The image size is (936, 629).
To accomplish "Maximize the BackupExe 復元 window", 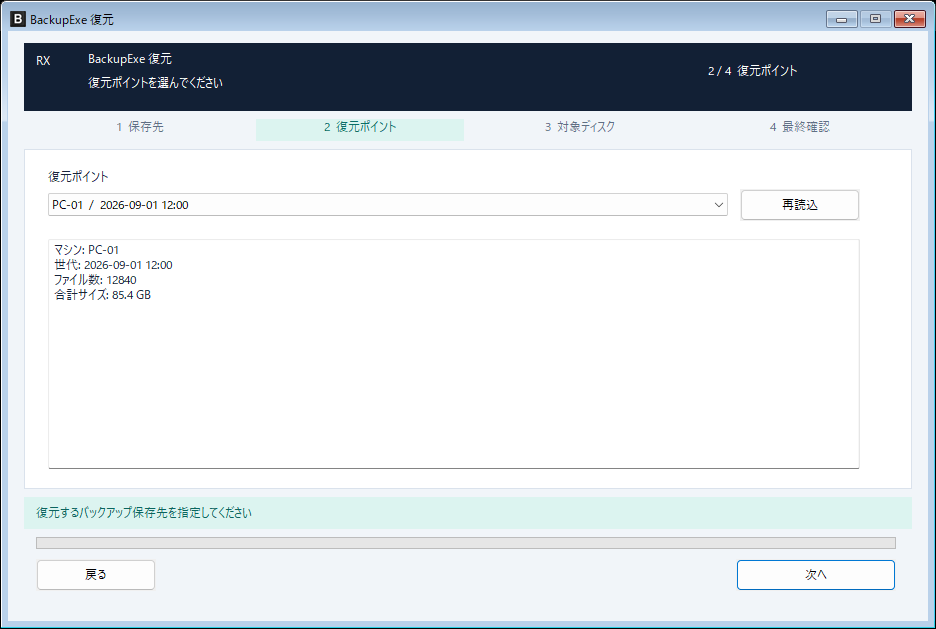I will (875, 19).
